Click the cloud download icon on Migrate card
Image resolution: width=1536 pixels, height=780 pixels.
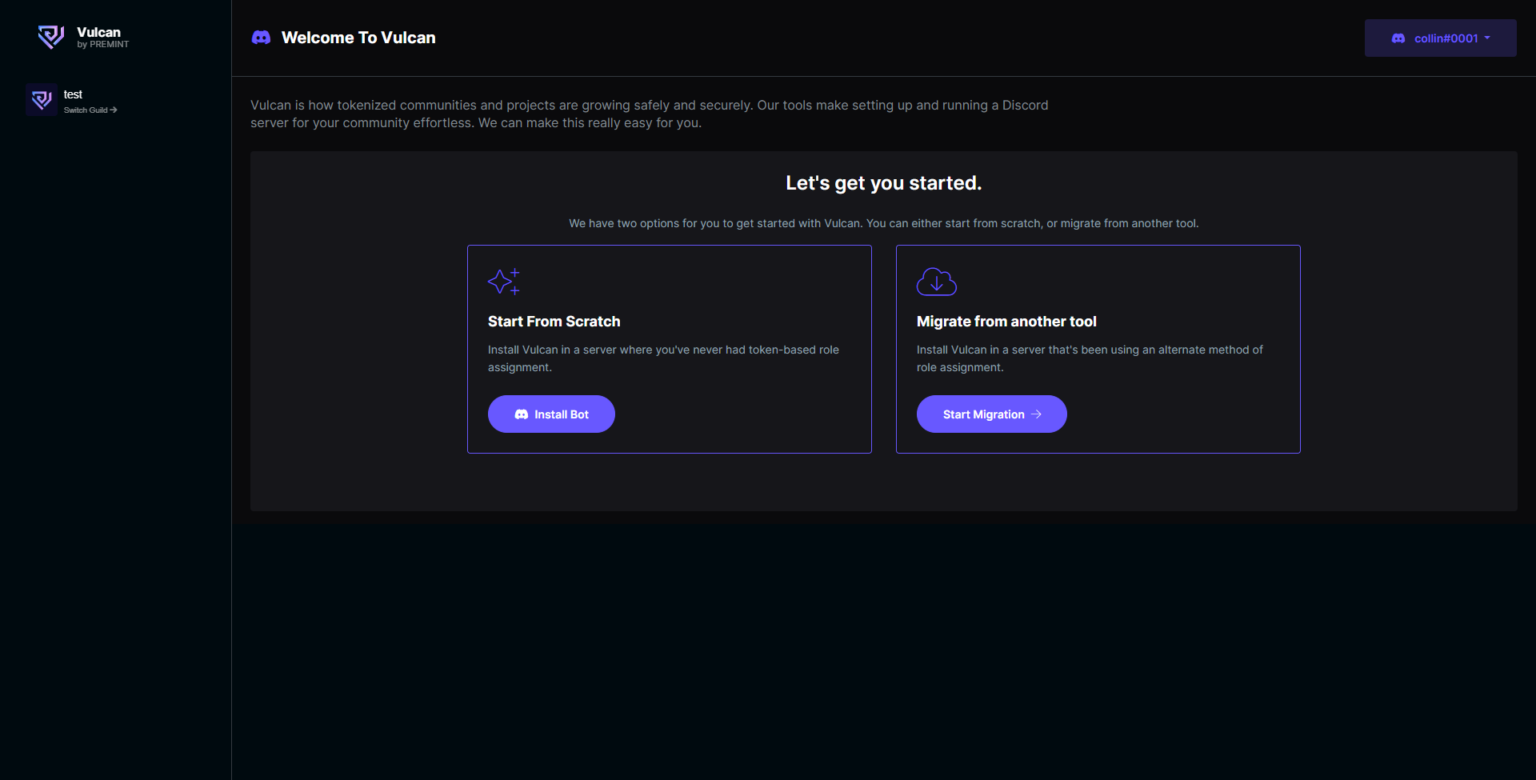(936, 281)
